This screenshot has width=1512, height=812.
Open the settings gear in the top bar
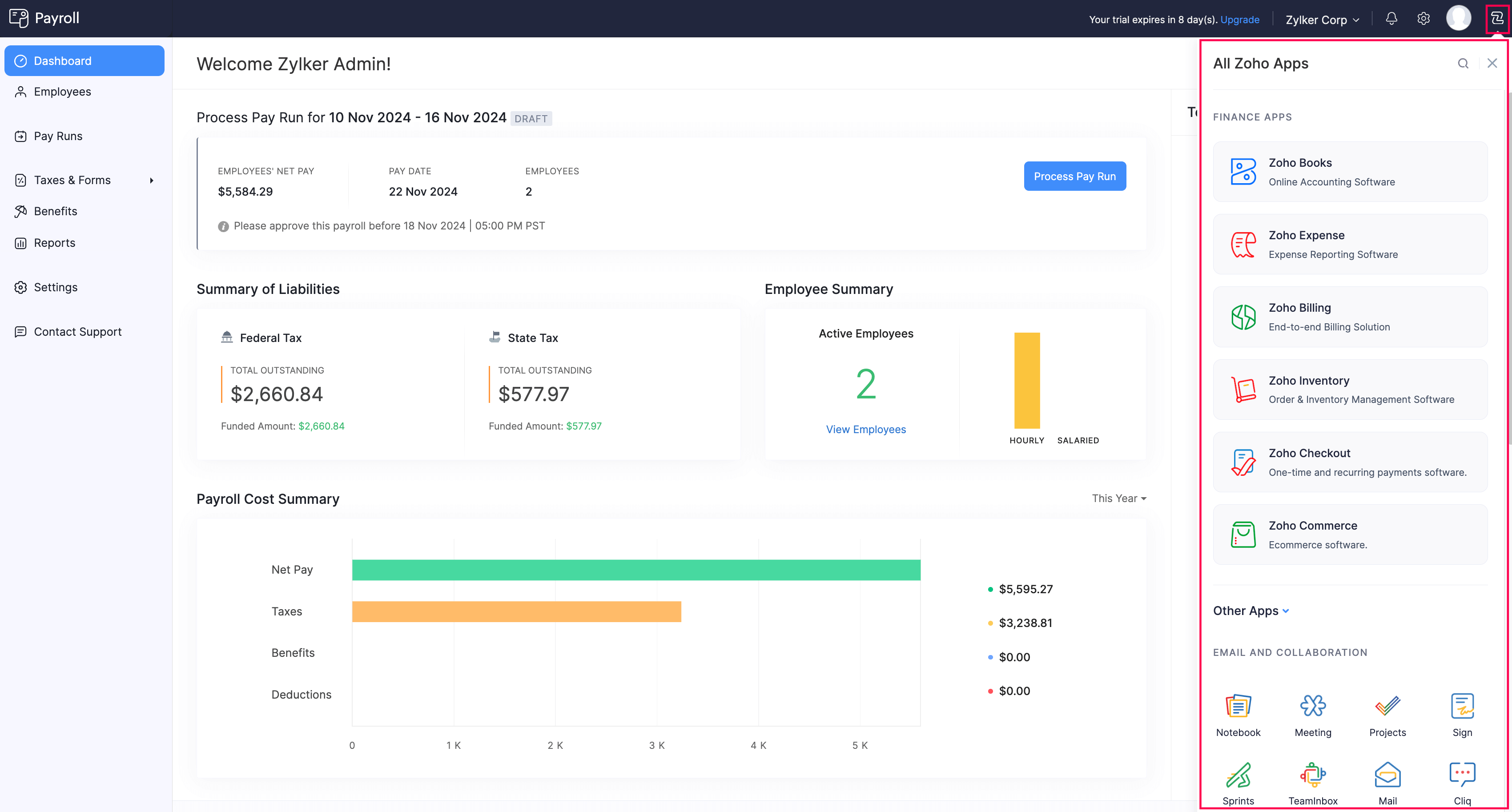1424,19
